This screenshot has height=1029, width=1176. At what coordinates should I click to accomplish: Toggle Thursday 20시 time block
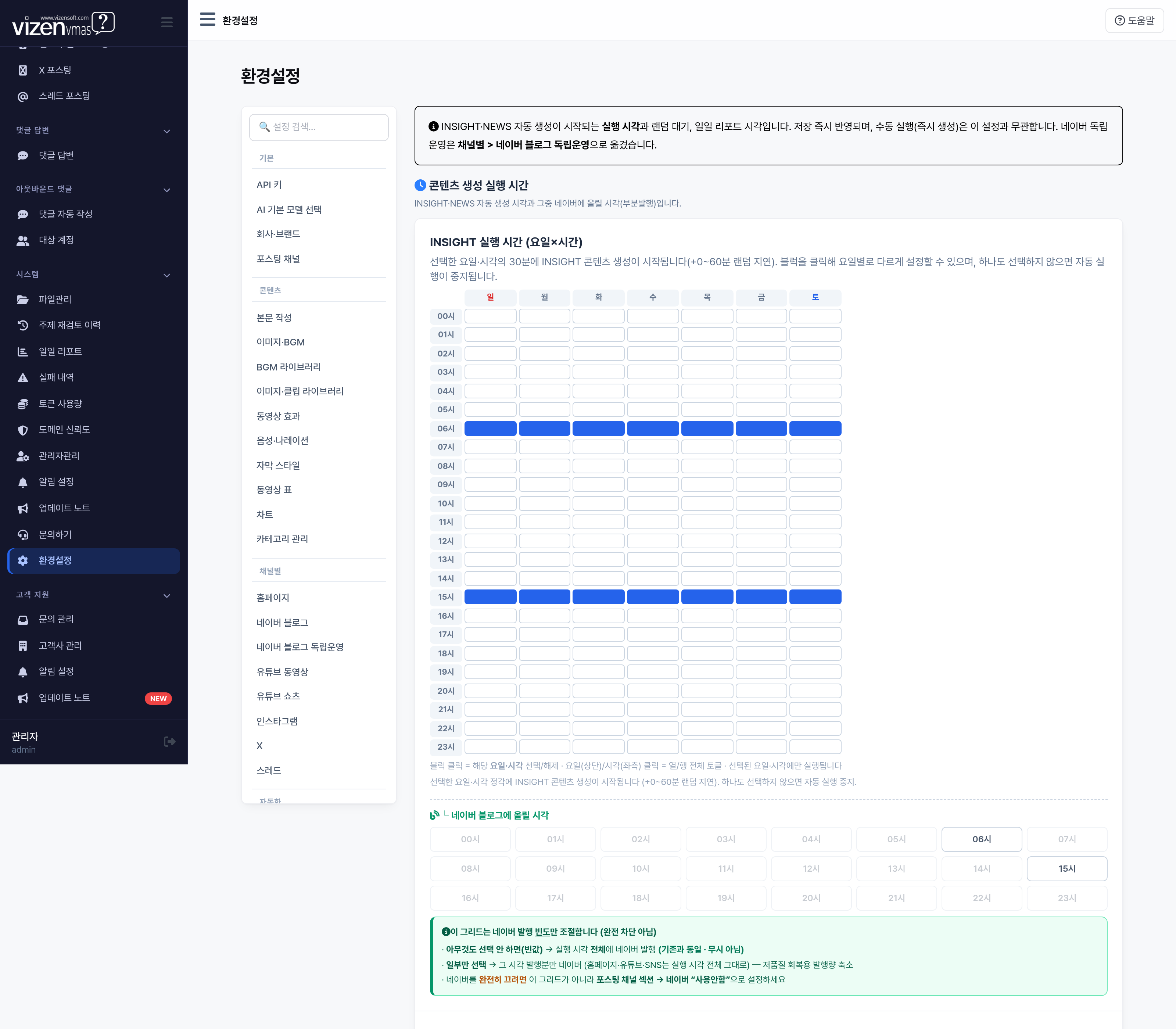point(707,691)
